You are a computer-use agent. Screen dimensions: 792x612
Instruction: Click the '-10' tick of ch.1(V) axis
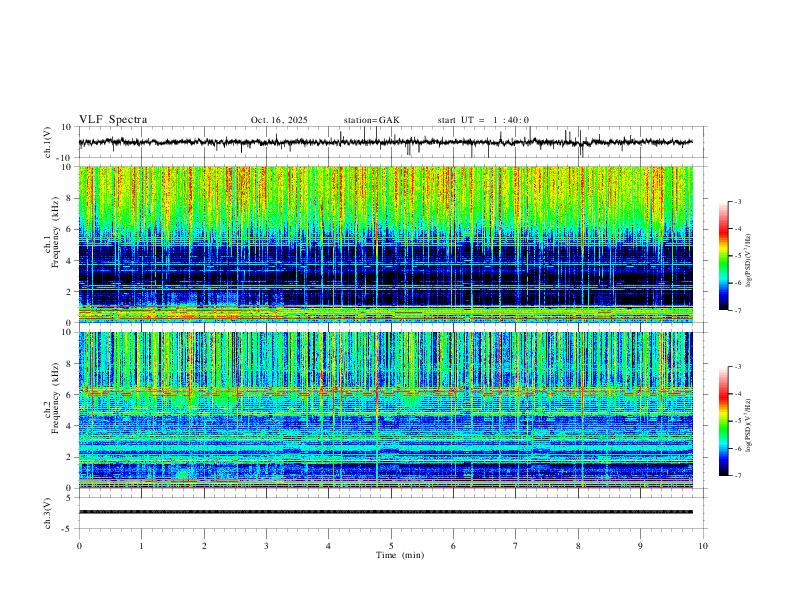click(66, 158)
